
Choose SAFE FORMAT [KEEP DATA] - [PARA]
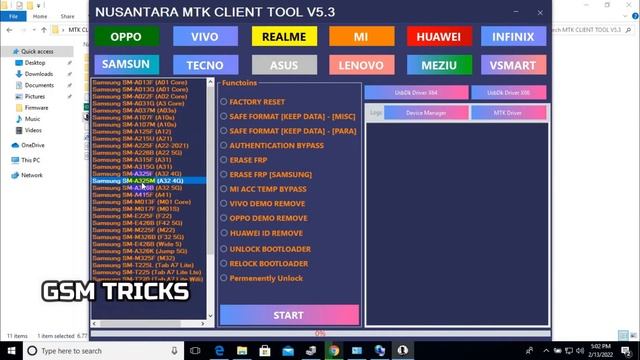point(288,131)
